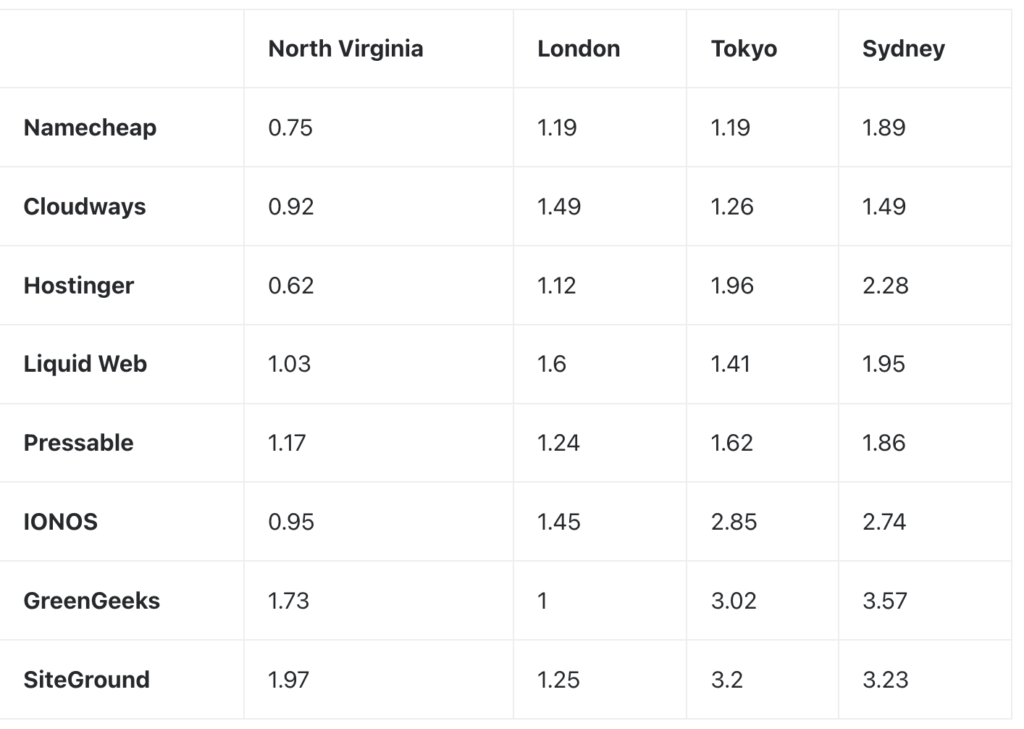Click GreenGeeks' London value 1
The width and height of the screenshot is (1024, 729).
[543, 601]
